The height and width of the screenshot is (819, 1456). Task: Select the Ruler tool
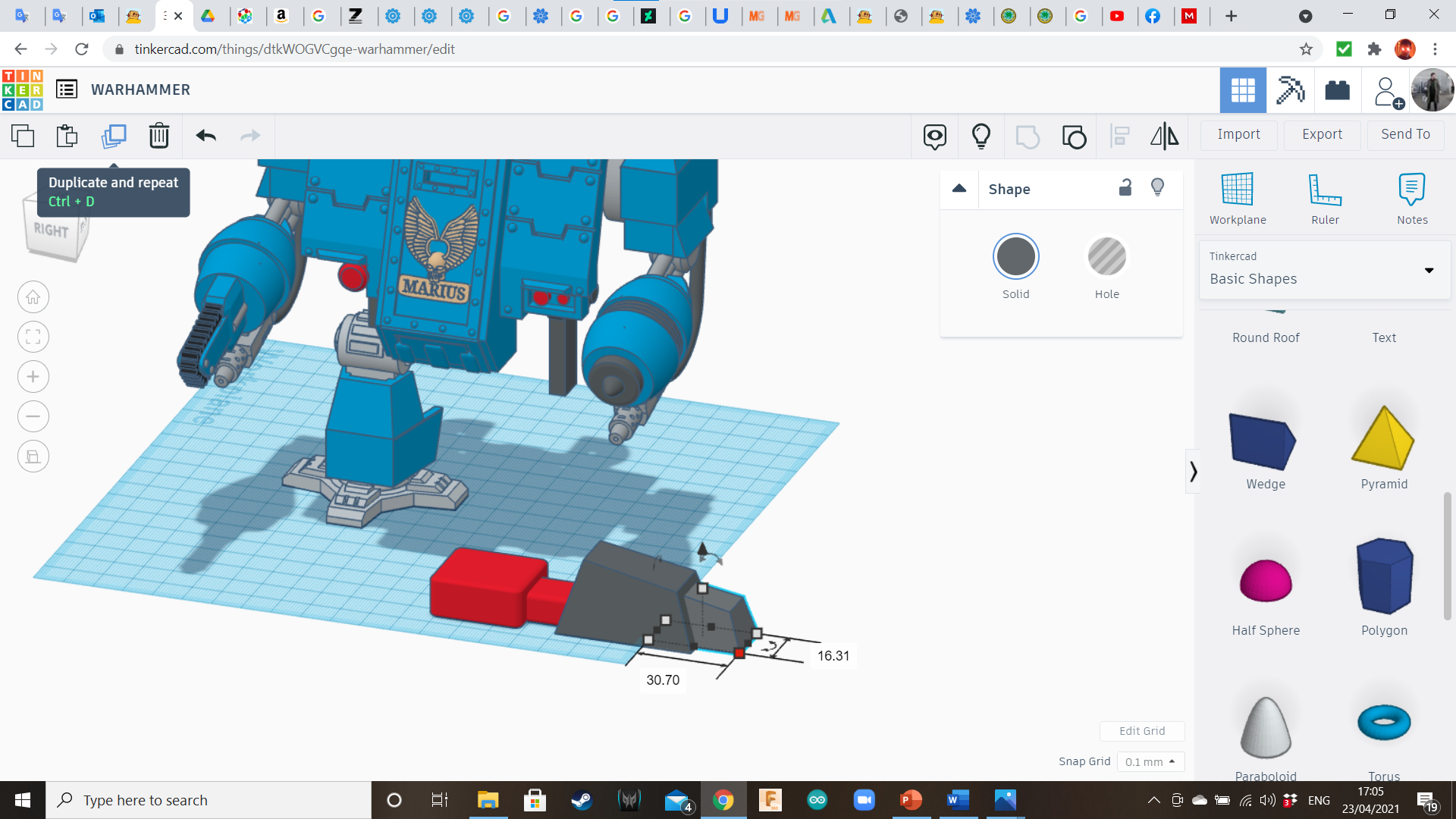1325,198
